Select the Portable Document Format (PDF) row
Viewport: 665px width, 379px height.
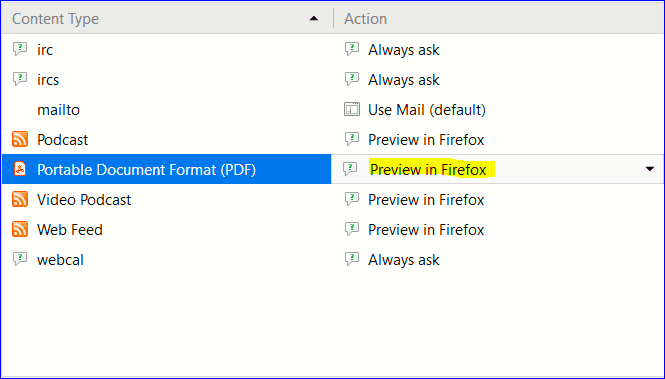coord(166,169)
